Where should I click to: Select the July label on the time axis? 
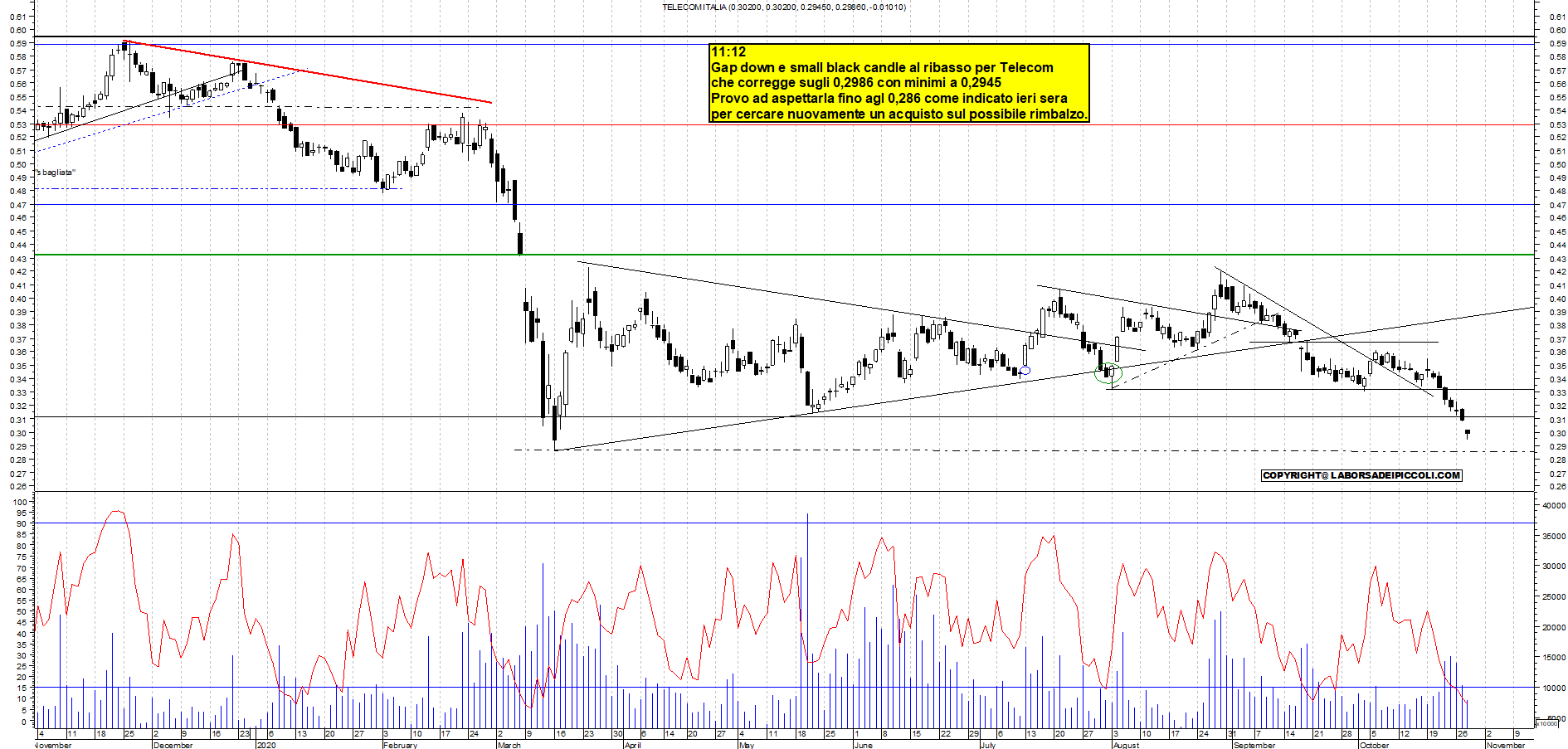pos(987,745)
